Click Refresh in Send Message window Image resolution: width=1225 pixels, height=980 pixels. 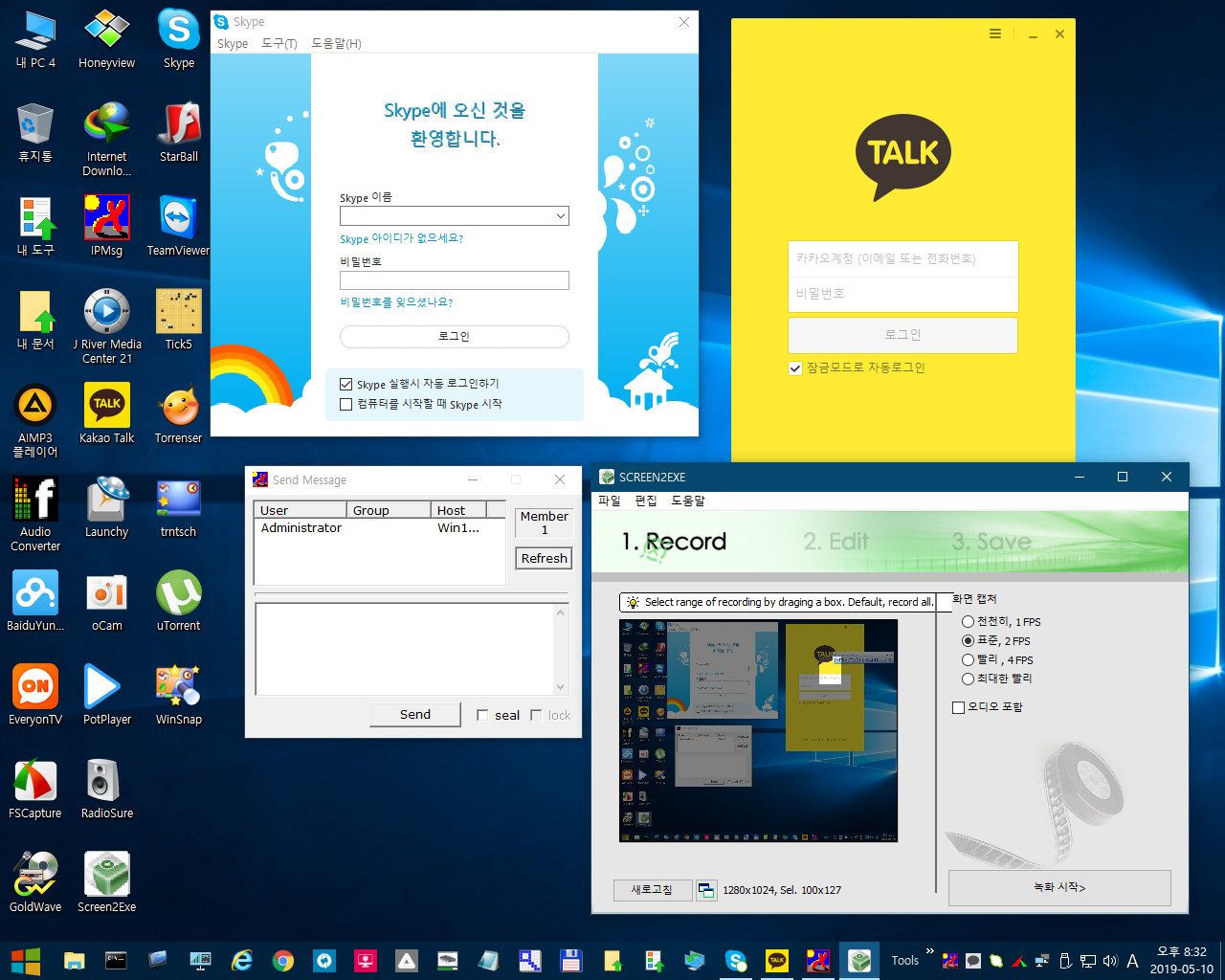[x=545, y=559]
